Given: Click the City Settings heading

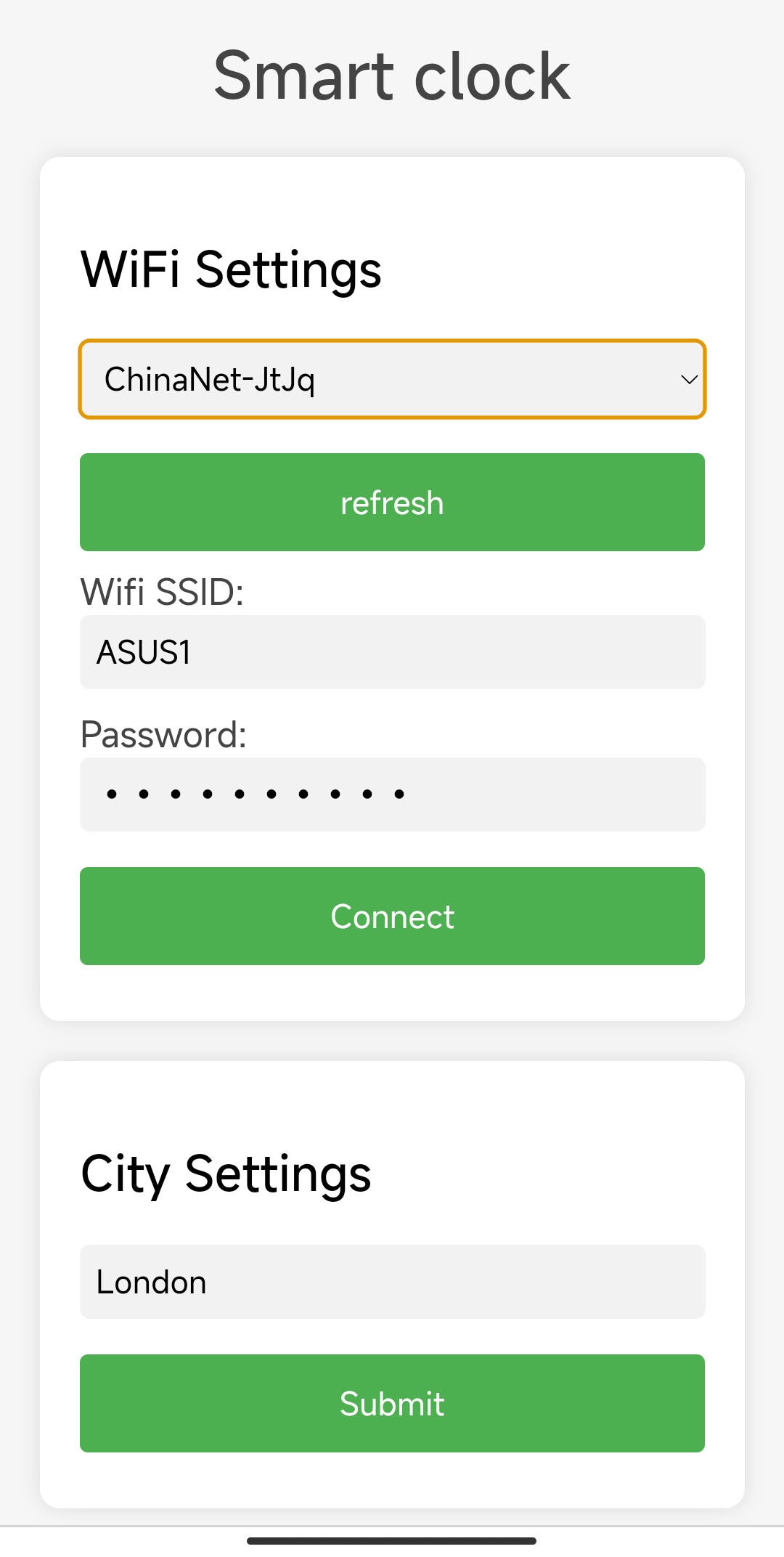Looking at the screenshot, I should point(226,1174).
